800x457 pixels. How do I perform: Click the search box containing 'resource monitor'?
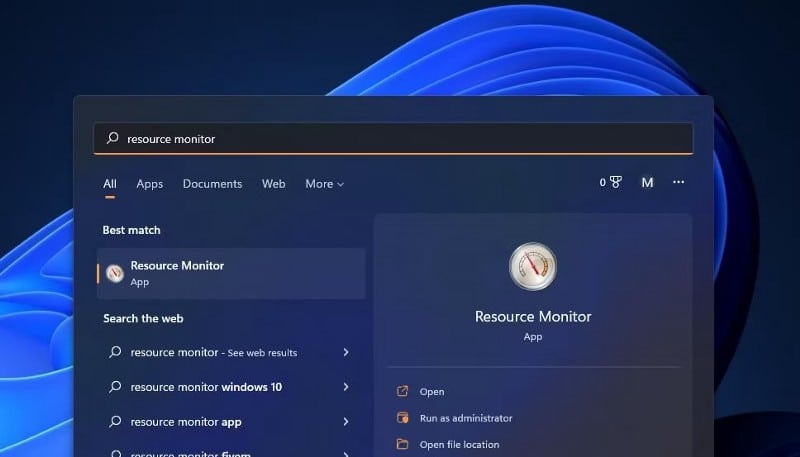click(393, 139)
